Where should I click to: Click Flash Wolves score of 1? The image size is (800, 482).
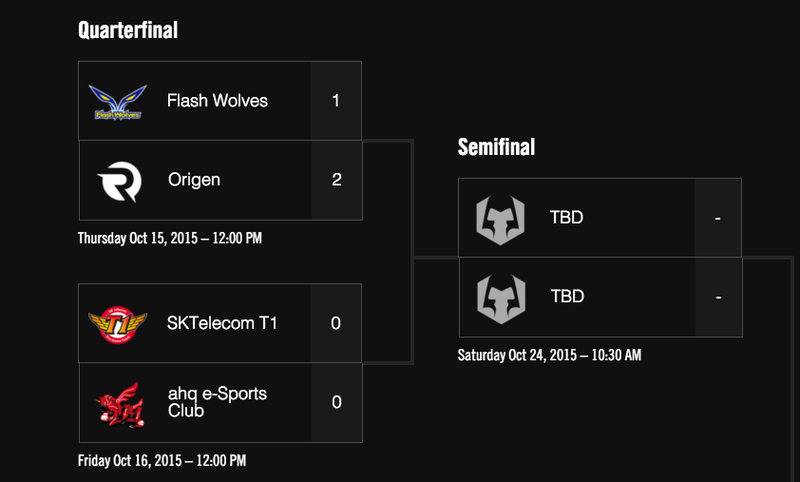coord(336,100)
